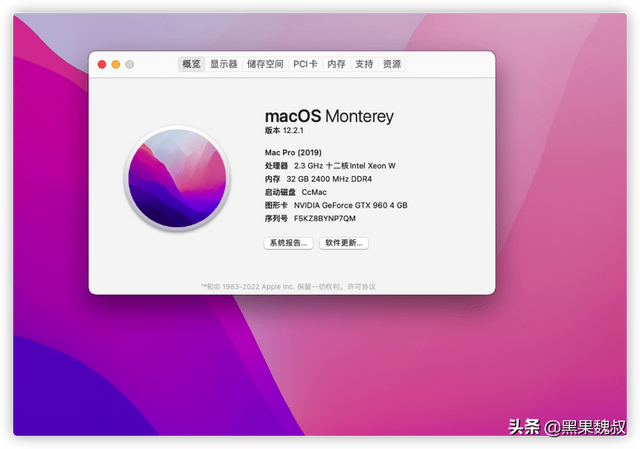Click the 软件更新... button
The width and height of the screenshot is (640, 449).
coord(344,243)
